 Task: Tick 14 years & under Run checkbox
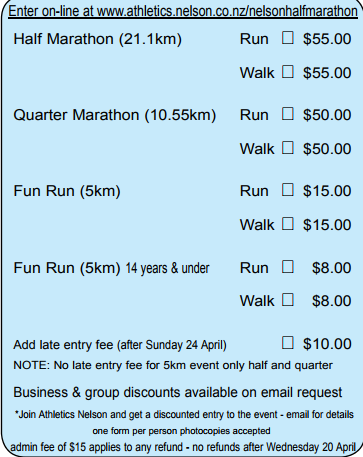point(288,267)
